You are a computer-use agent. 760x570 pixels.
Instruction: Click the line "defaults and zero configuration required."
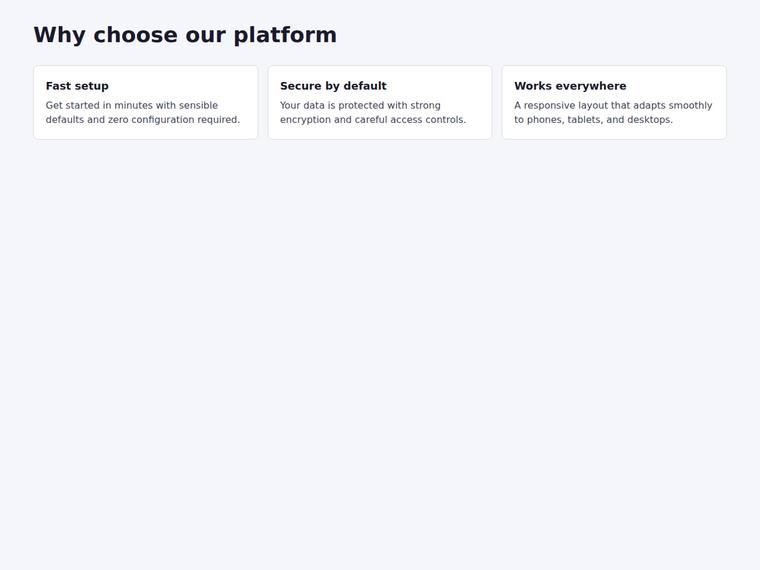[x=142, y=119]
